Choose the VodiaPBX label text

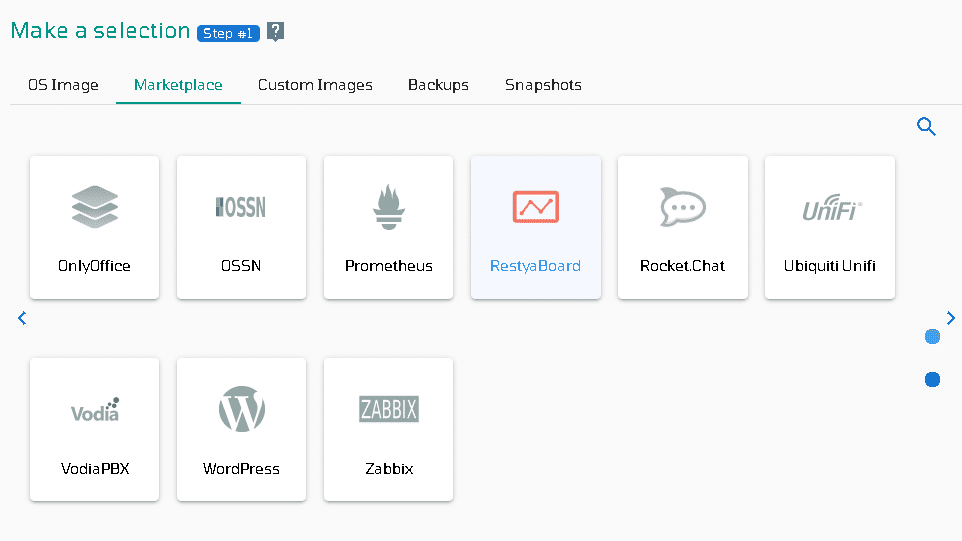click(94, 469)
